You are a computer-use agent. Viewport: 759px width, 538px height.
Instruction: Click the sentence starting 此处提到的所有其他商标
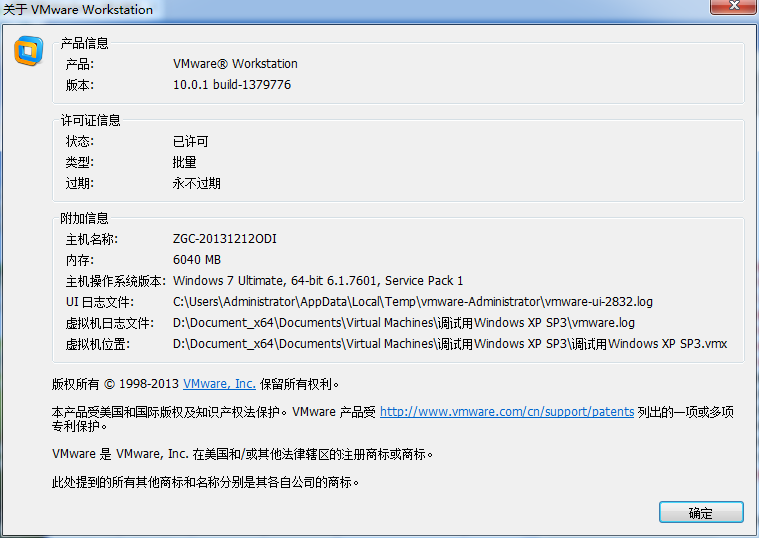205,482
